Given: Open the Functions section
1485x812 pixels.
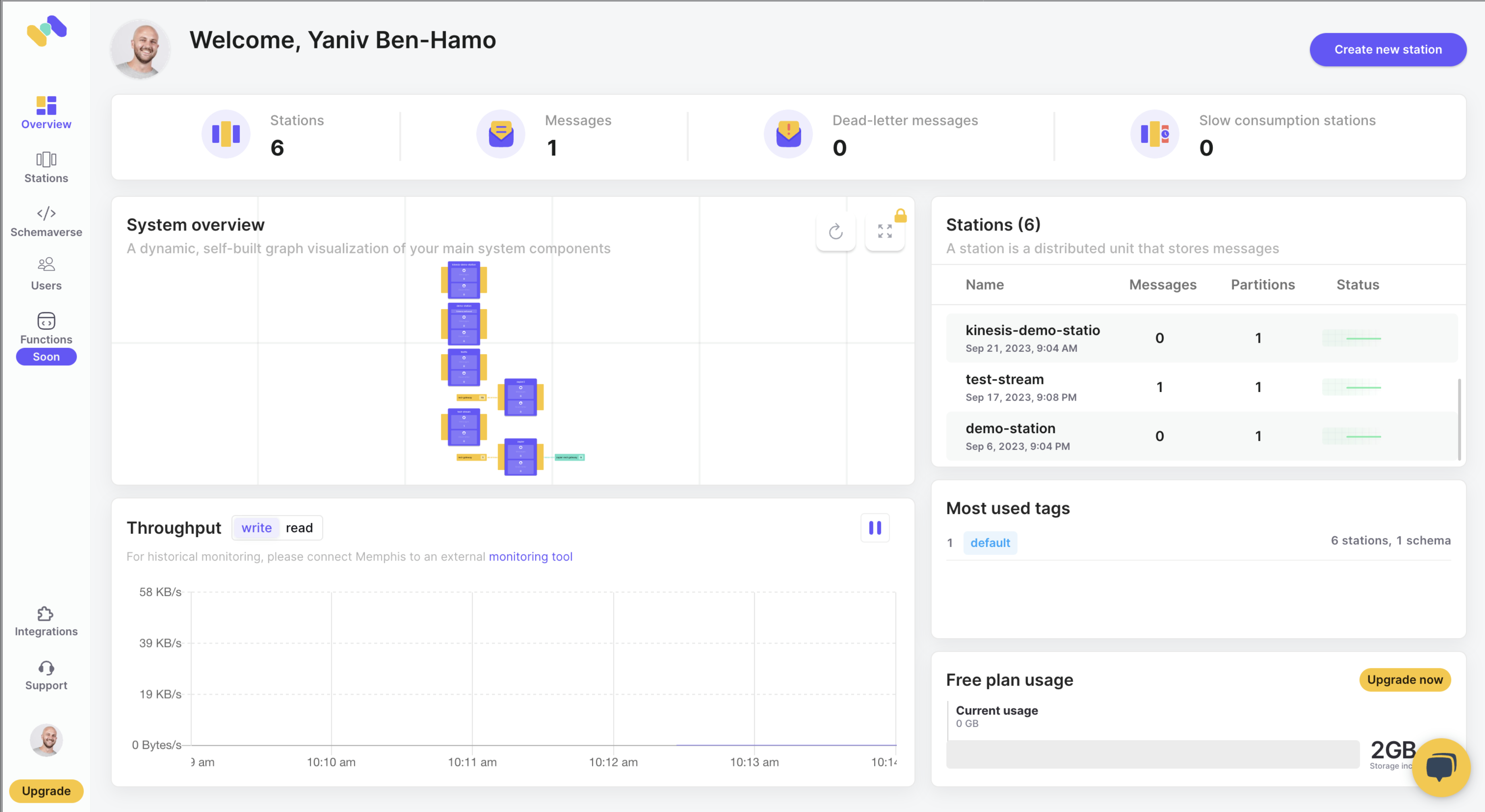Looking at the screenshot, I should click(46, 328).
